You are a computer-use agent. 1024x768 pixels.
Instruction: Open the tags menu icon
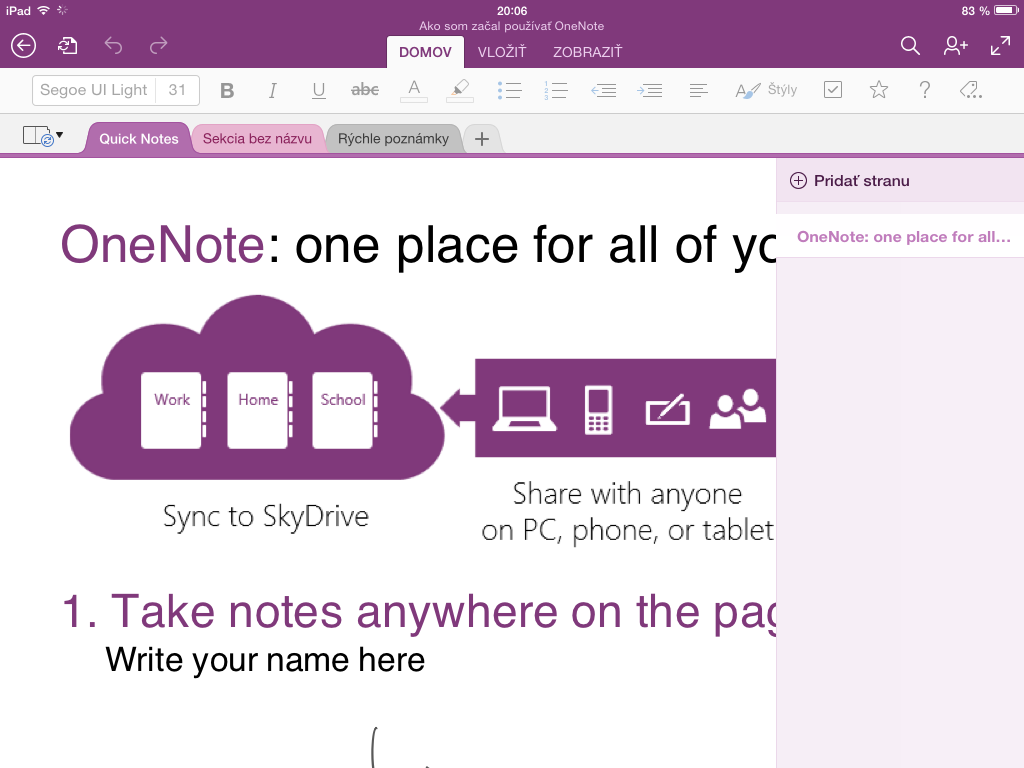[x=971, y=89]
